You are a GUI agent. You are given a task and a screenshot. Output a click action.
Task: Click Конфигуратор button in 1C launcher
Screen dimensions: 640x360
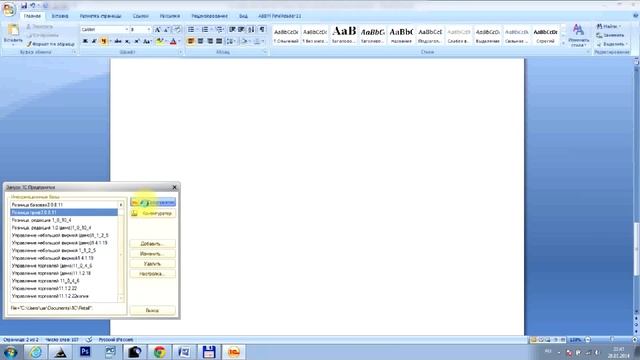pyautogui.click(x=153, y=213)
